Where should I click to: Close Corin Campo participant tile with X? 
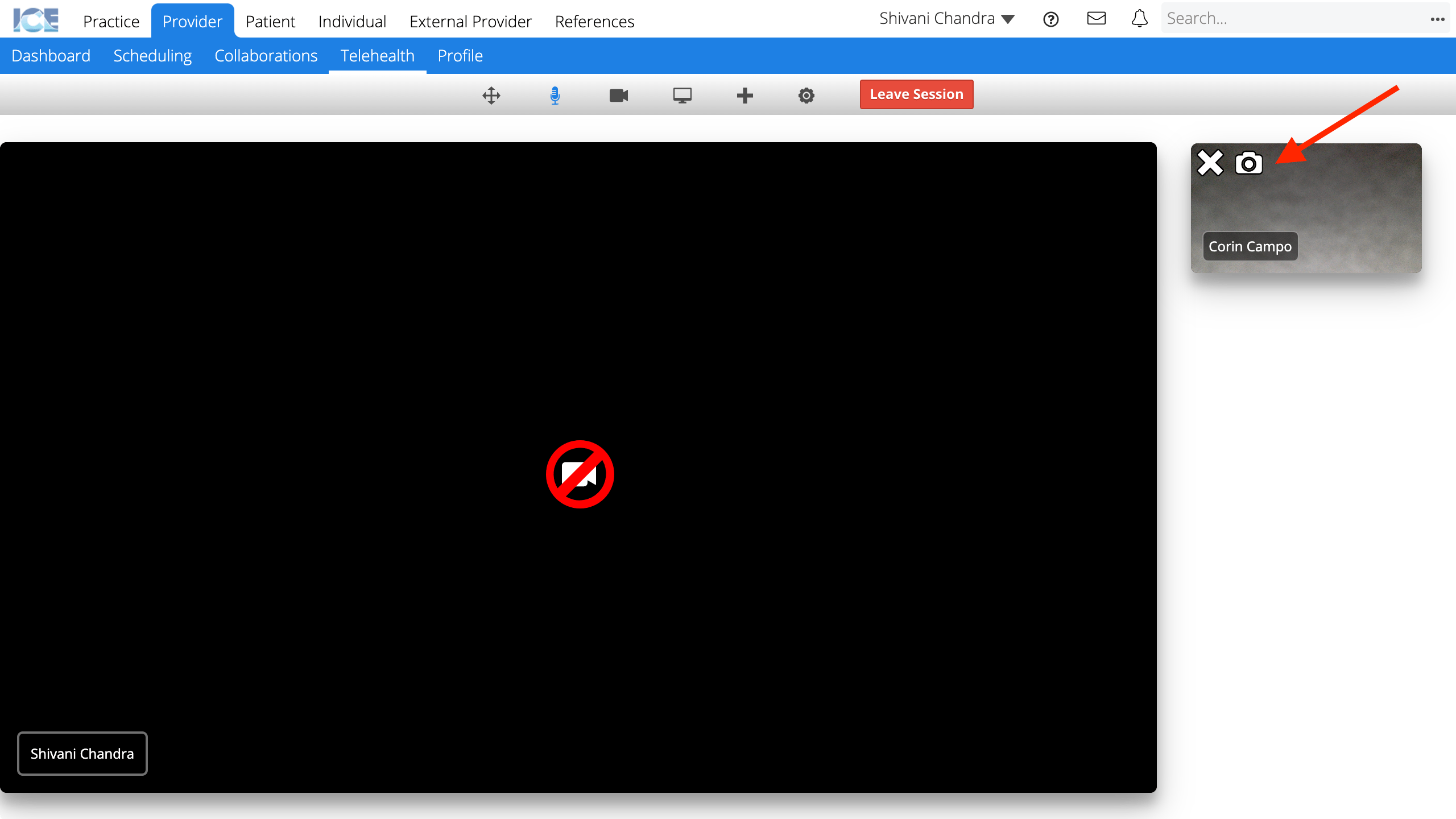coord(1210,162)
